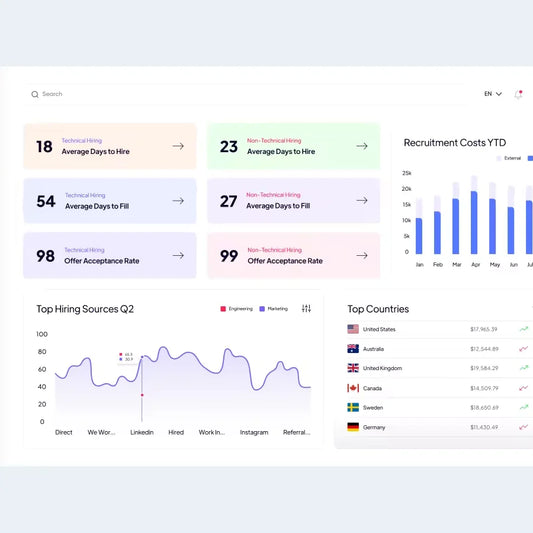Viewport: 533px width, 533px height.
Task: Click Canada downward trend icon
Action: click(524, 388)
